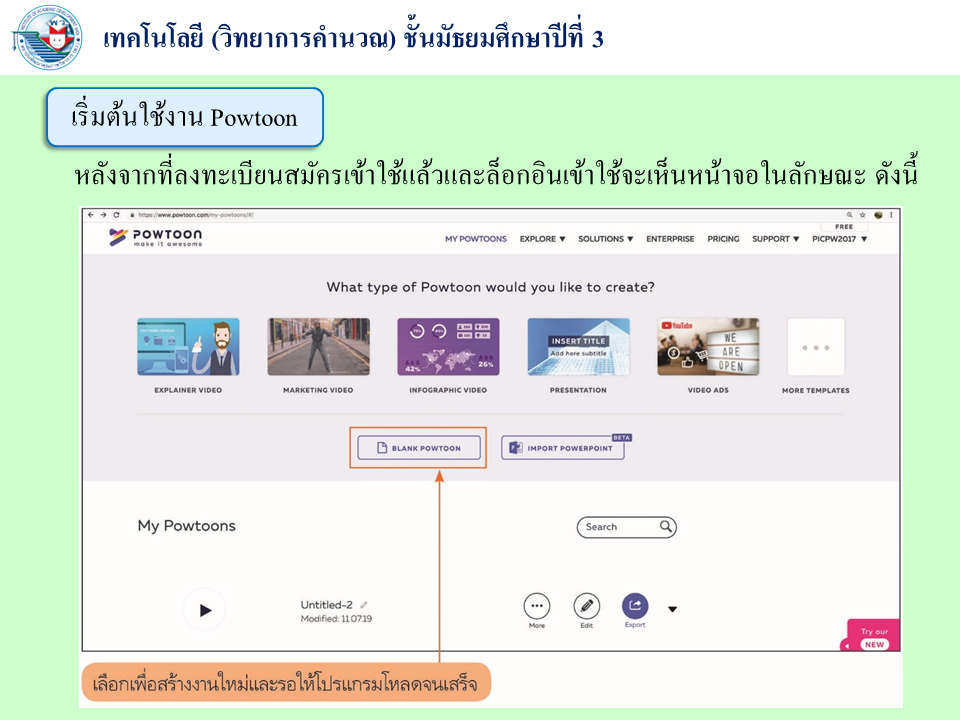Expand the EXPLORE menu
The width and height of the screenshot is (960, 720).
click(x=542, y=239)
